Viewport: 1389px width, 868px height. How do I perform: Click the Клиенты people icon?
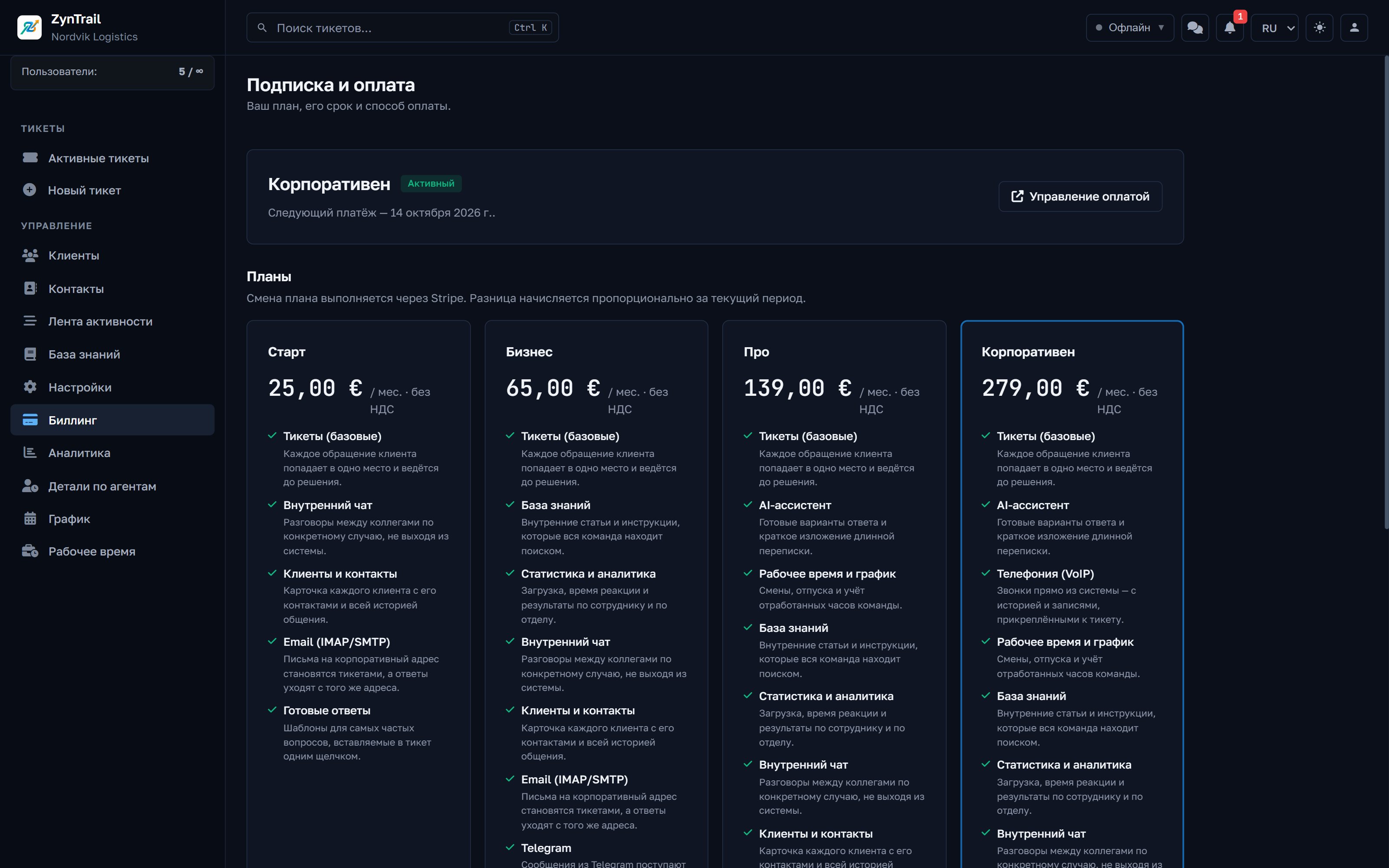click(30, 255)
